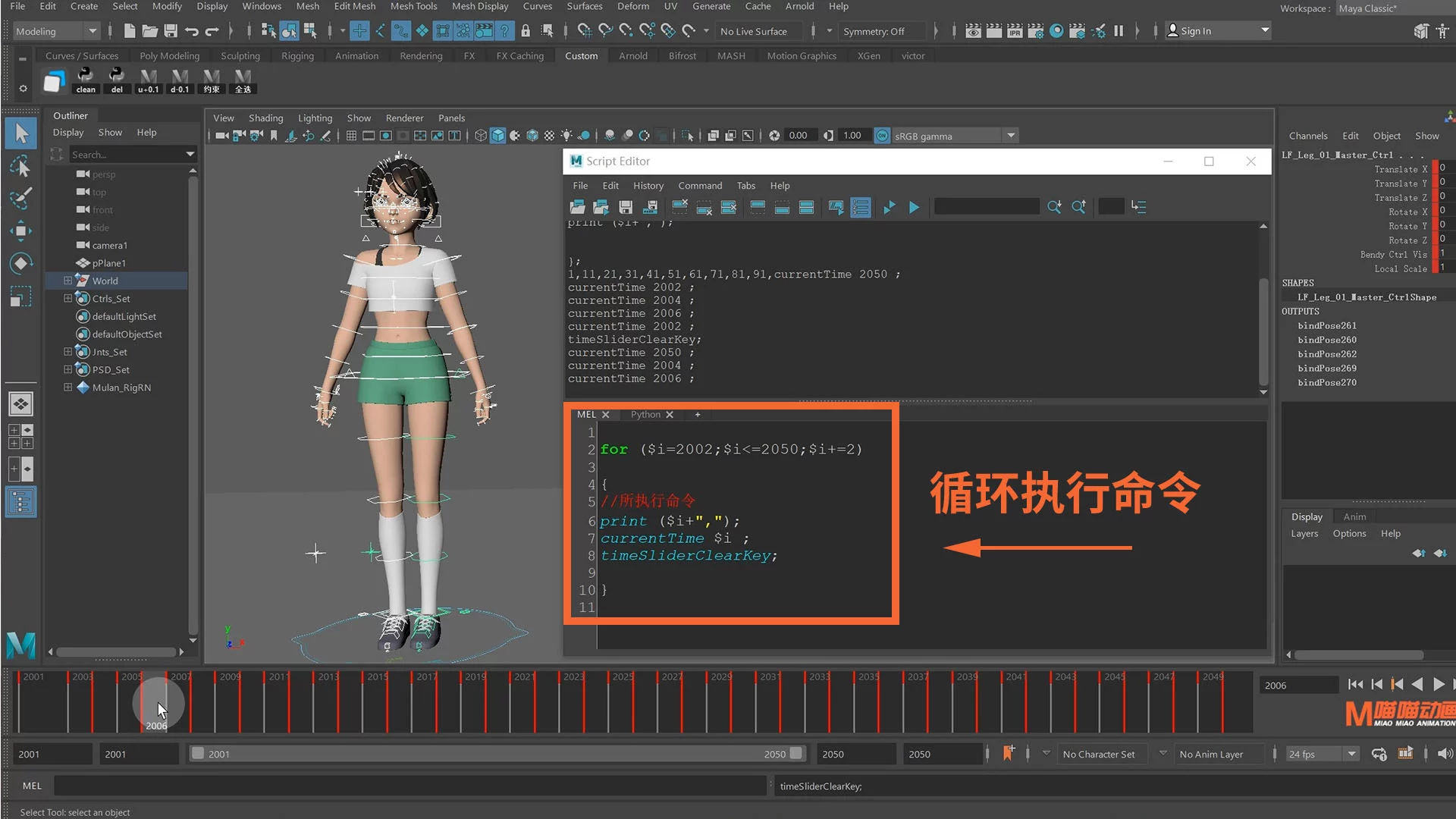Click the range slider bar
This screenshot has height=819, width=1456.
pos(497,754)
